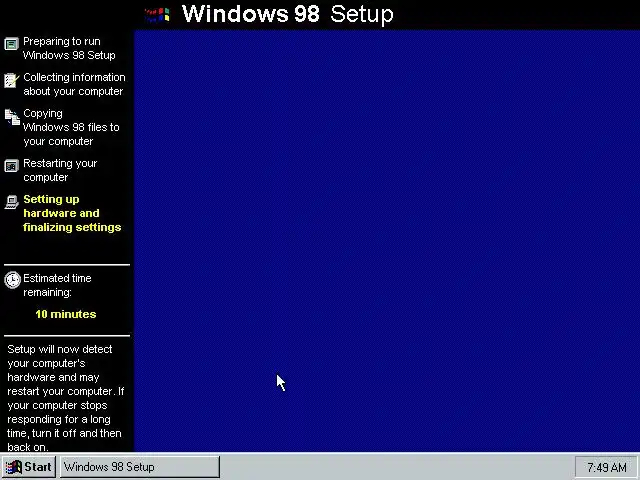The image size is (640, 480).
Task: Click the 'Windows 98 Setup' title text
Action: 287,14
